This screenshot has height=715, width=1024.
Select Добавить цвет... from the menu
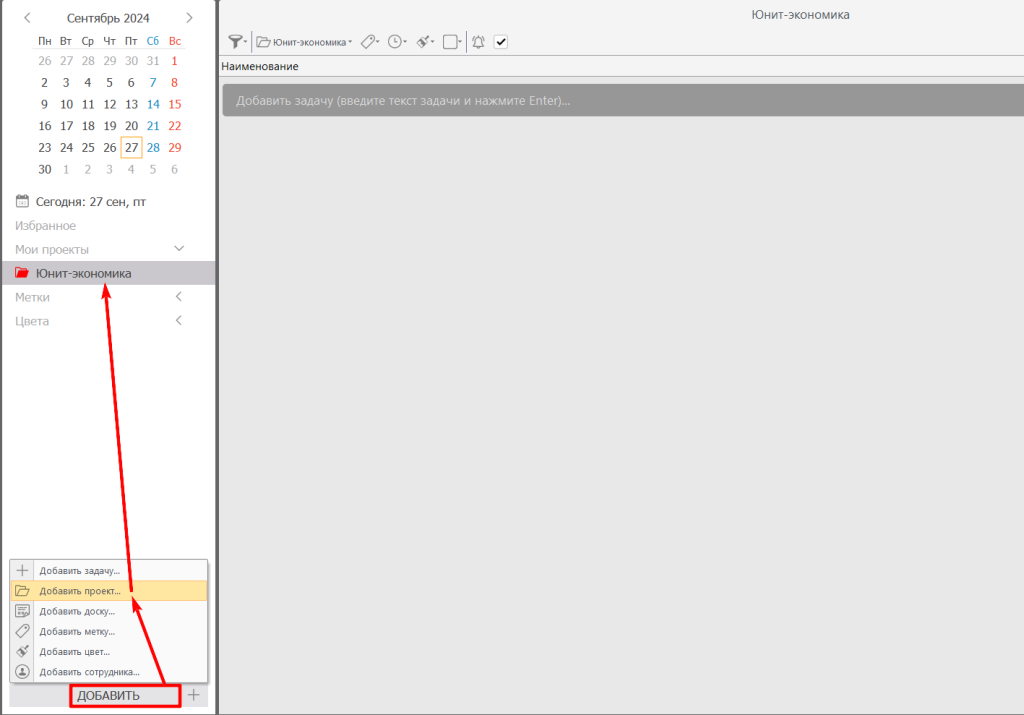(75, 652)
